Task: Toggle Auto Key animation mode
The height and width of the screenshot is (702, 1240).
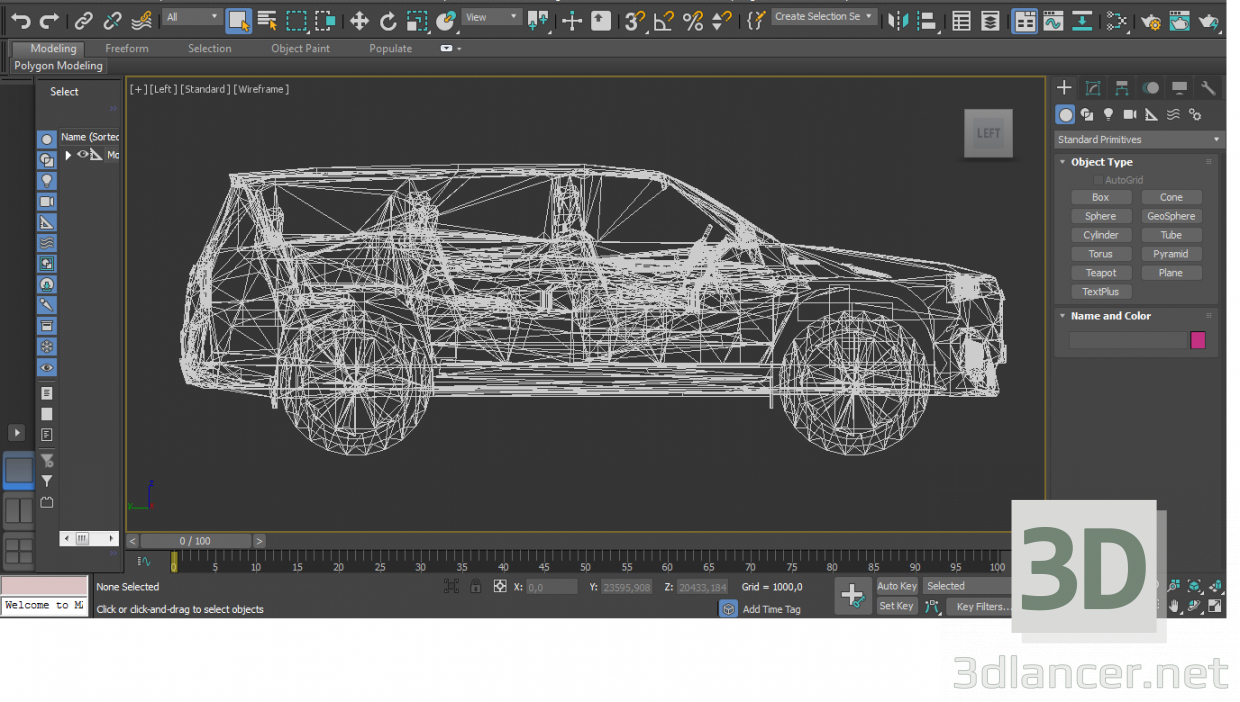Action: (896, 586)
